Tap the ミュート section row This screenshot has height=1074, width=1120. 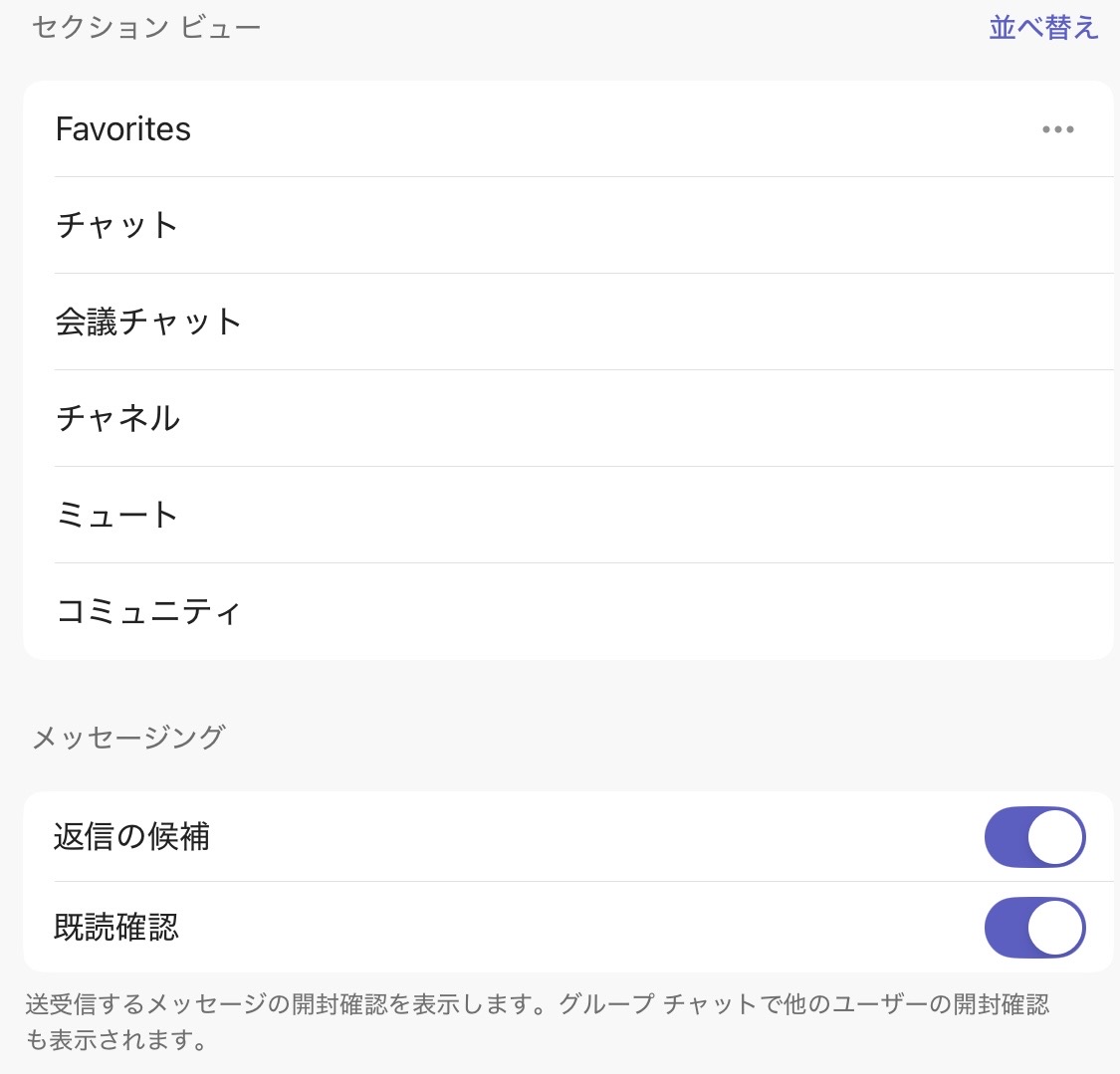pos(568,515)
